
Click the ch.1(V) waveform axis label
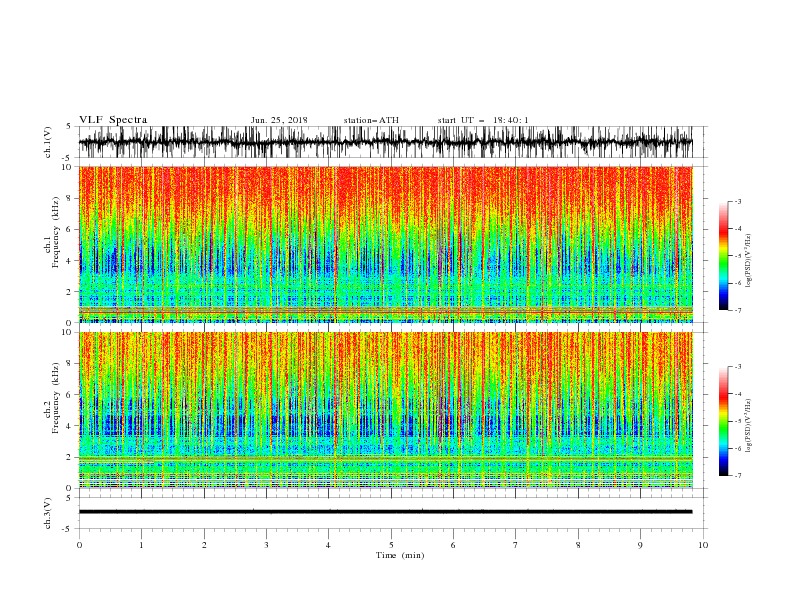(x=48, y=142)
